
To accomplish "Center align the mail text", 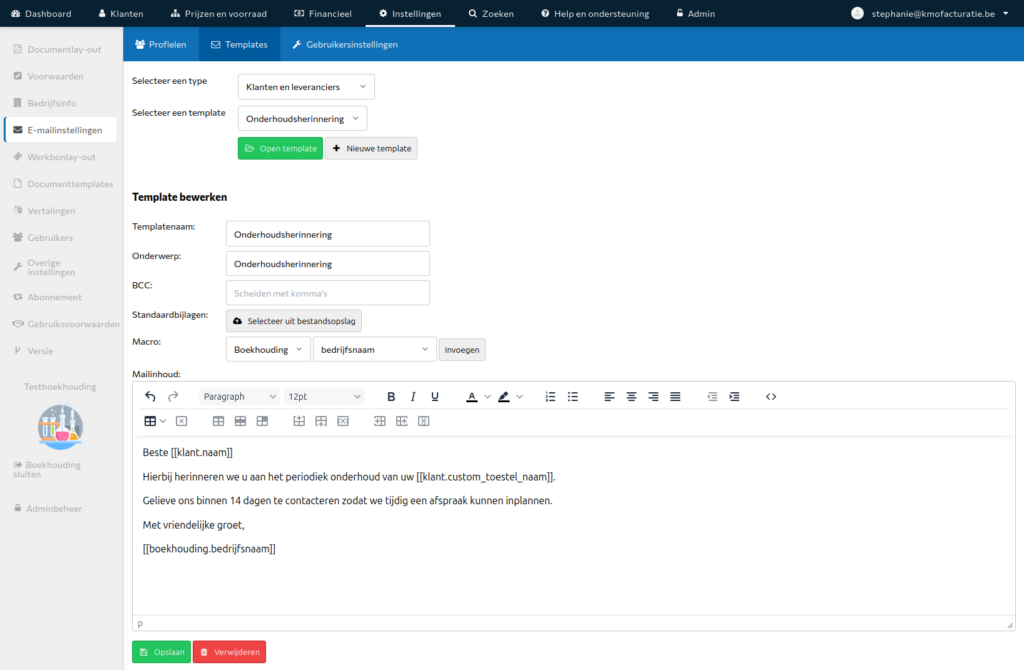I will (x=631, y=396).
